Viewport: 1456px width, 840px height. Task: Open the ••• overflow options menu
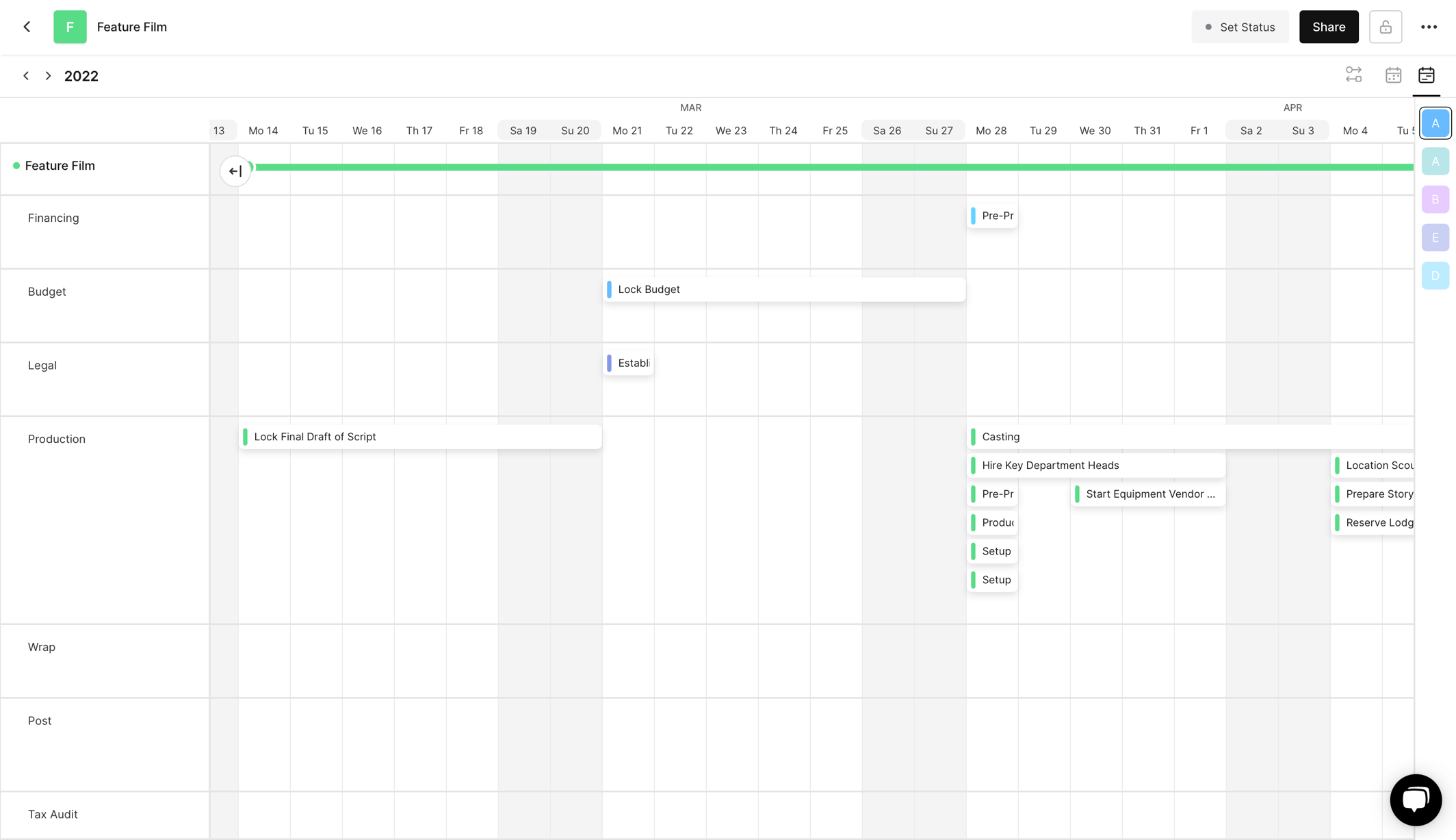(x=1429, y=27)
